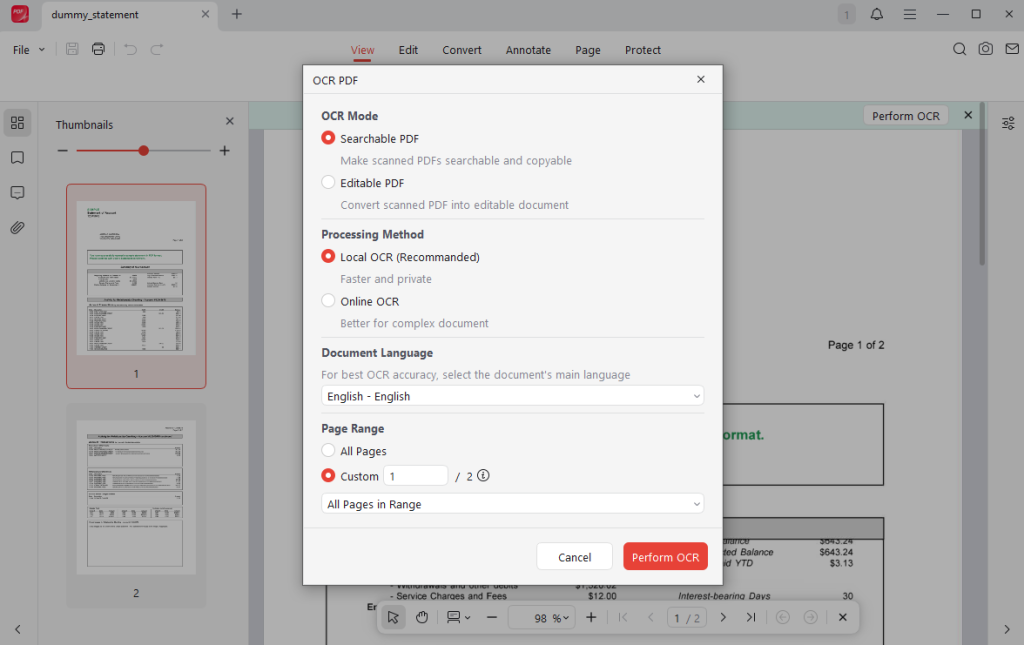Click the Custom page range input field

tap(415, 475)
